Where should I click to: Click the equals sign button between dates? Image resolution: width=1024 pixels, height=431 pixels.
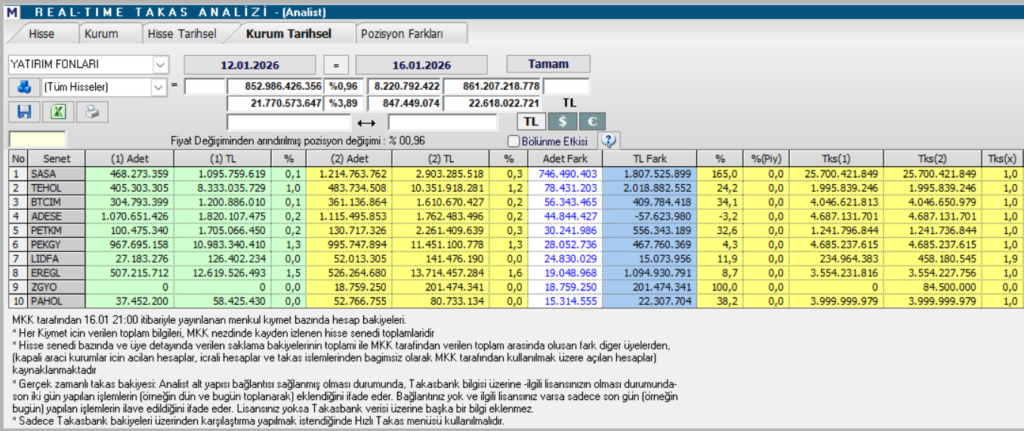pos(335,64)
